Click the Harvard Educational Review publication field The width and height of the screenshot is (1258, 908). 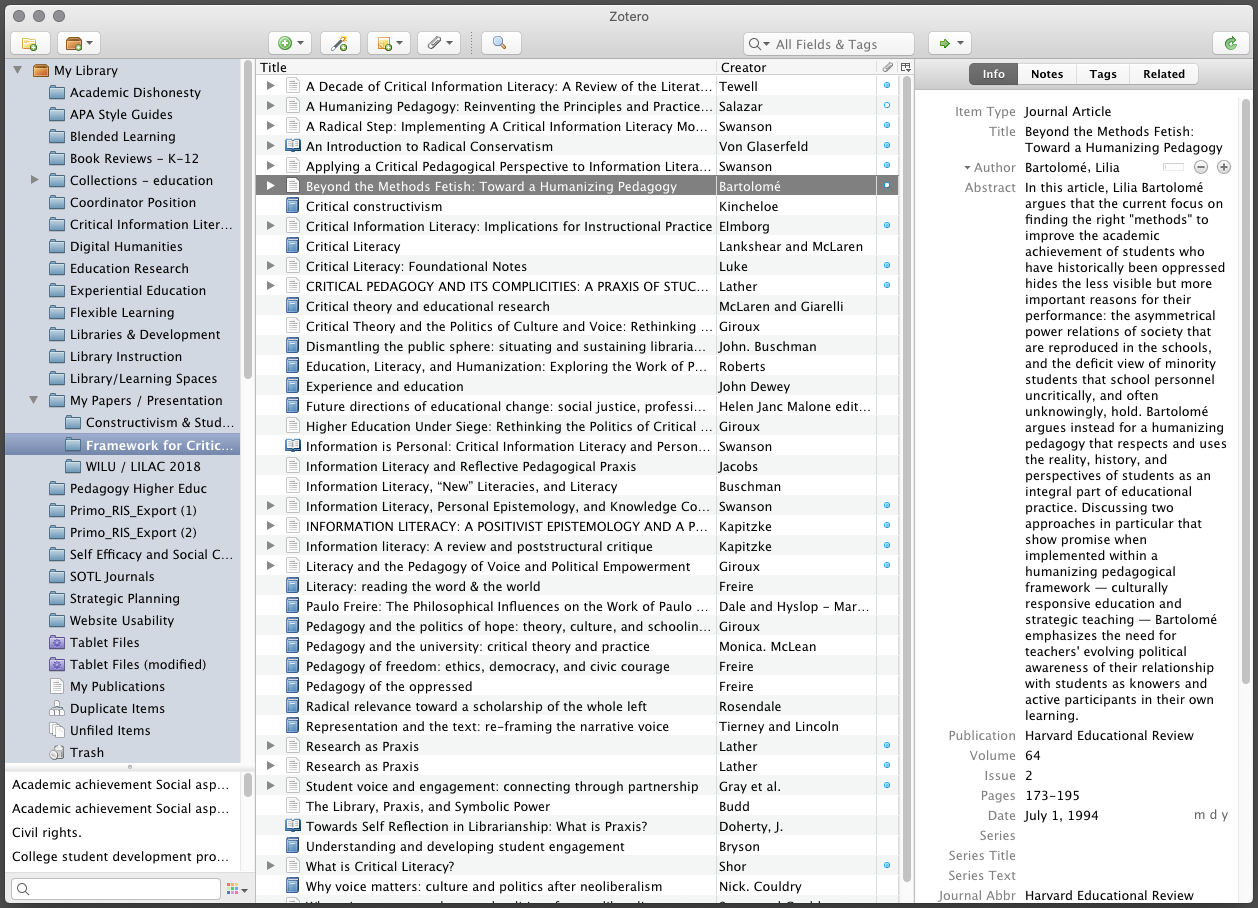coord(1109,735)
